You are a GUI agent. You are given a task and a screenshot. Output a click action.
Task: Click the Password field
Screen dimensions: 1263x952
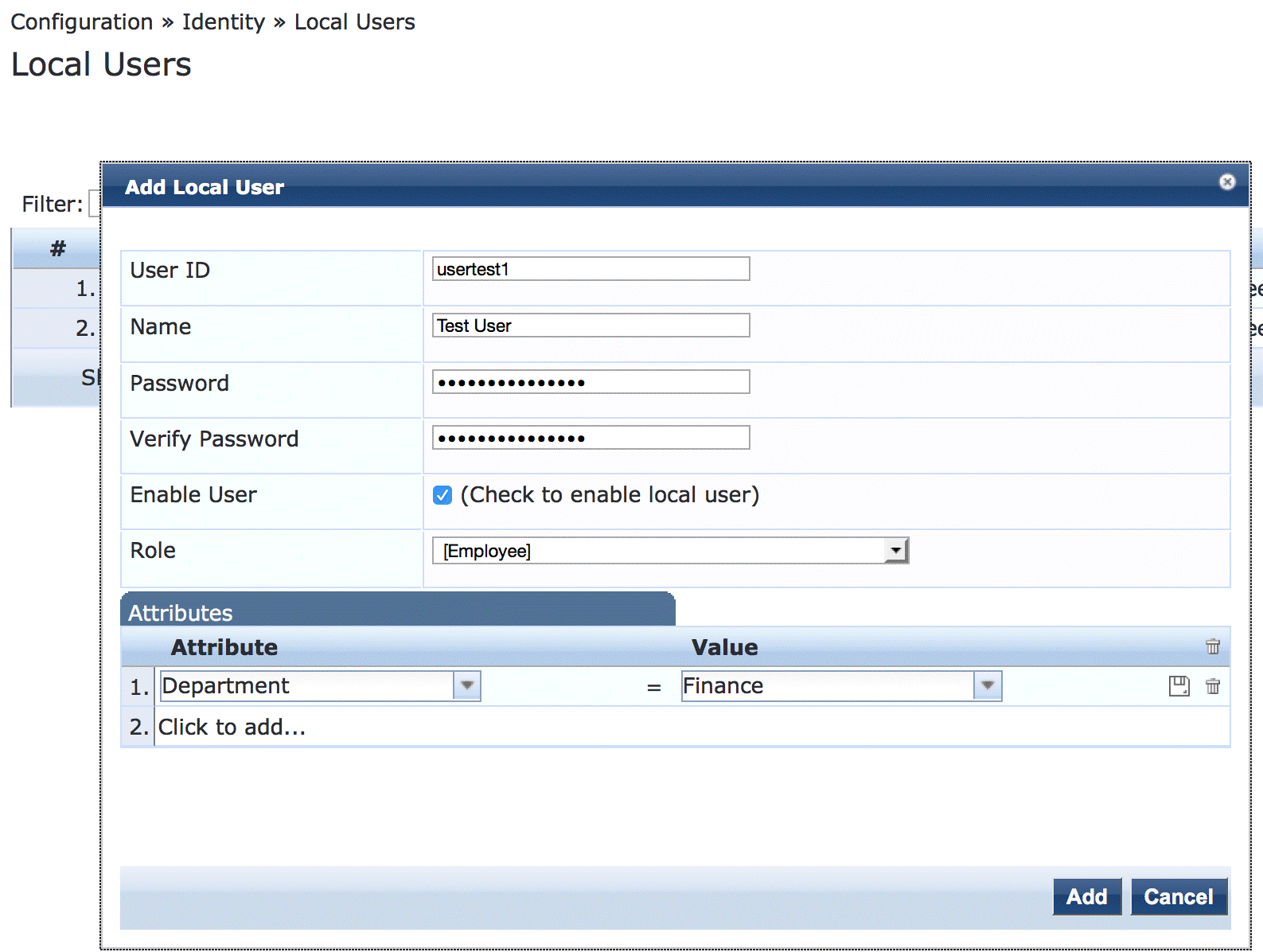[591, 382]
